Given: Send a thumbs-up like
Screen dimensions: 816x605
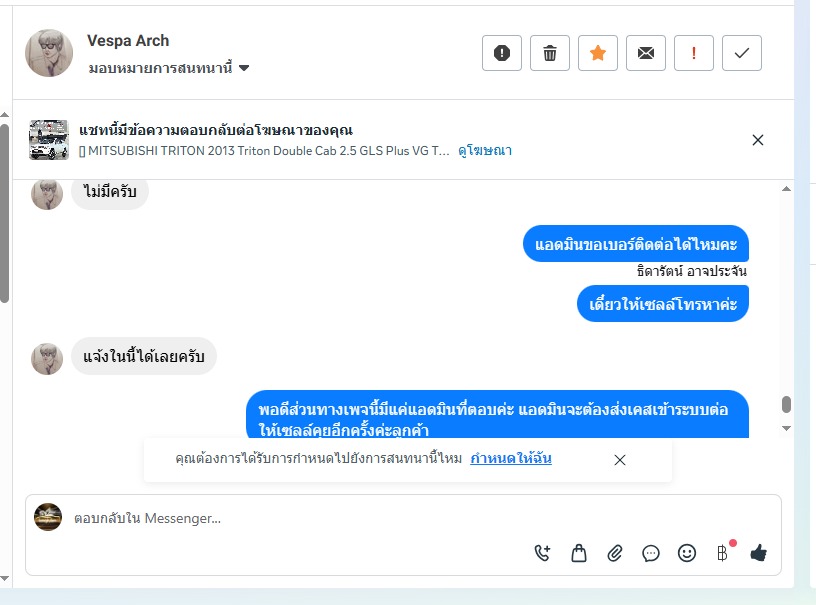Looking at the screenshot, I should (759, 553).
